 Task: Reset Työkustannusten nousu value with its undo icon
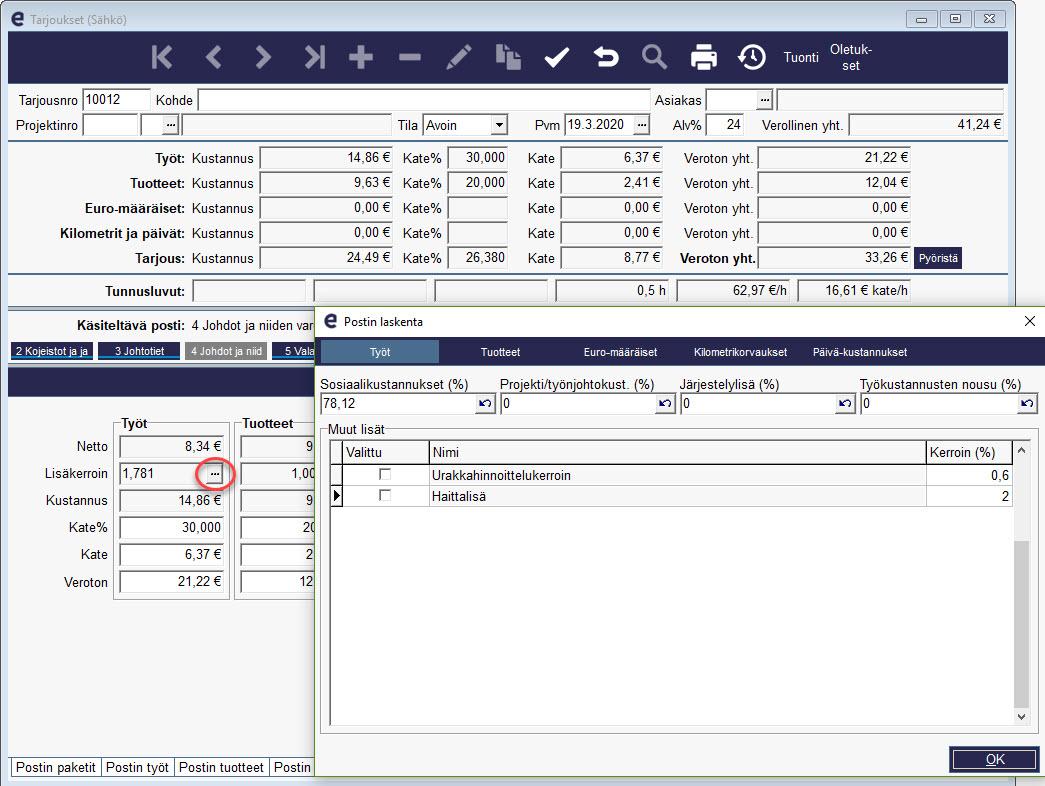pos(1027,403)
